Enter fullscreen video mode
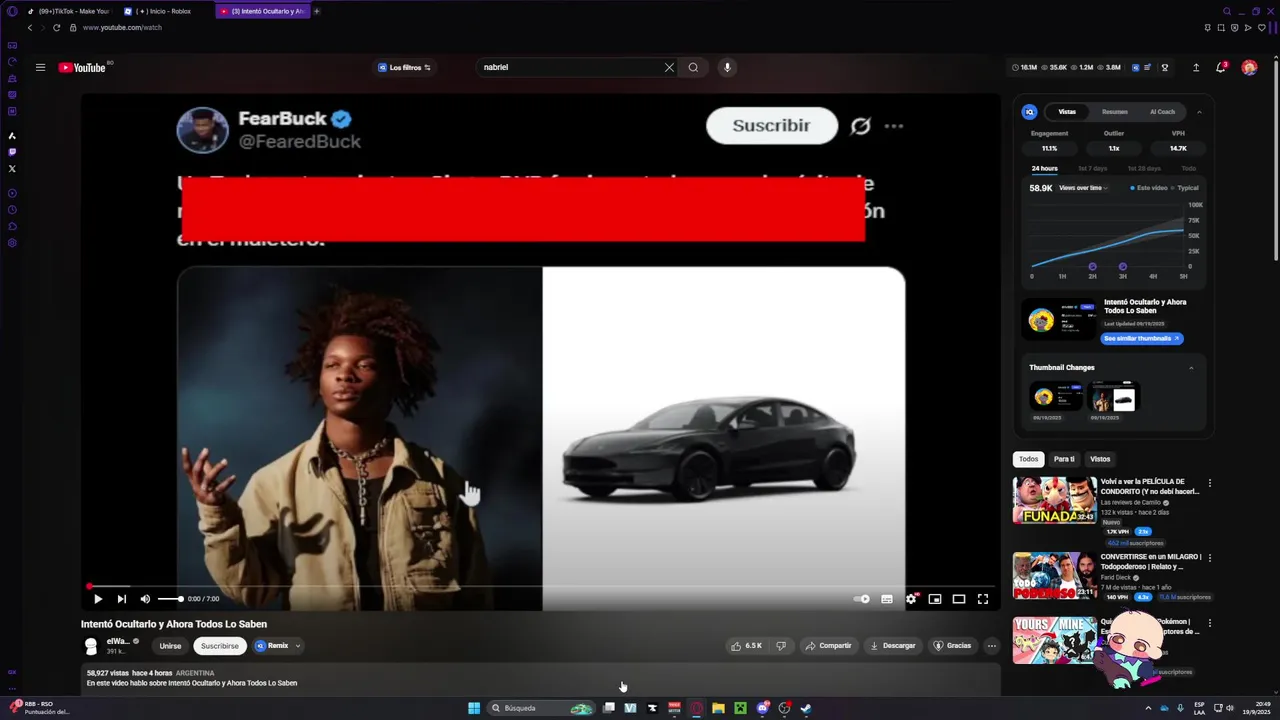The width and height of the screenshot is (1280, 720). [x=983, y=599]
